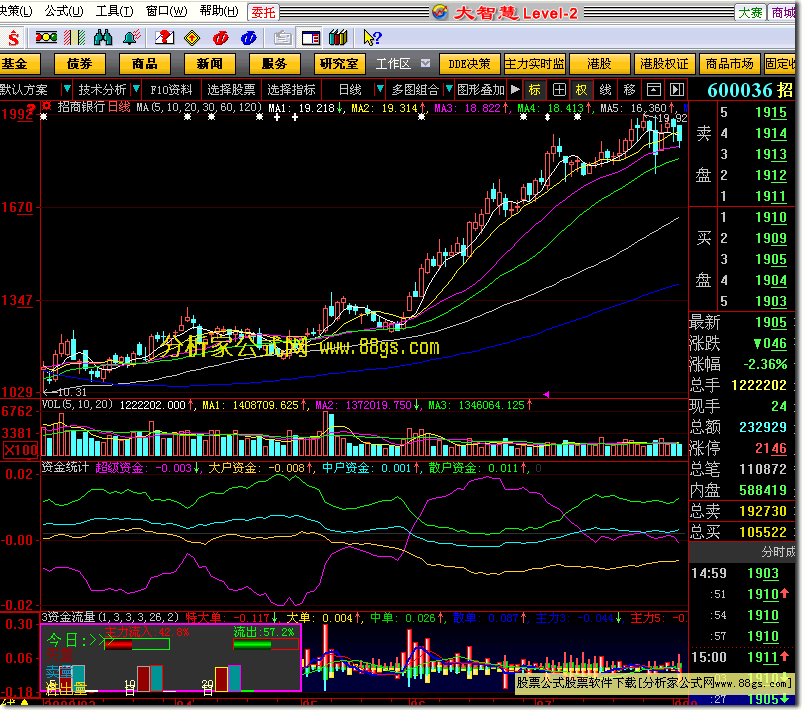Image resolution: width=805 pixels, height=712 pixels.
Task: Click the ×100 volume scale box
Action: coord(20,450)
